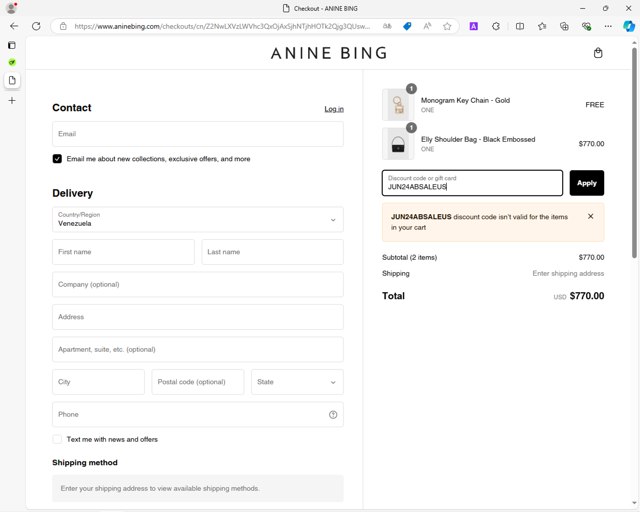Click the browser address bar URL
Viewport: 640px width, 512px height.
222,26
